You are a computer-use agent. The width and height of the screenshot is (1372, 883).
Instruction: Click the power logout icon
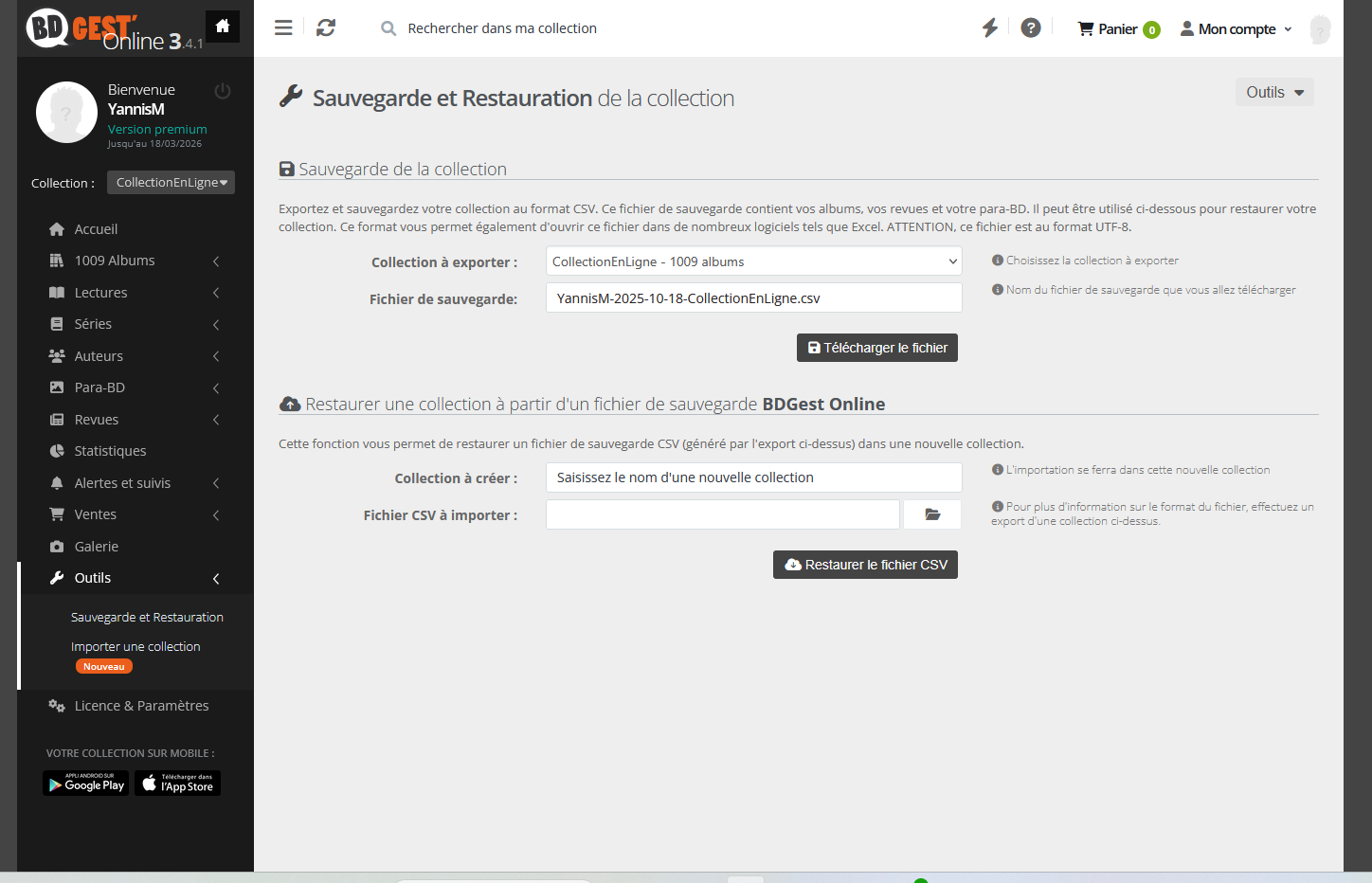coord(223,91)
